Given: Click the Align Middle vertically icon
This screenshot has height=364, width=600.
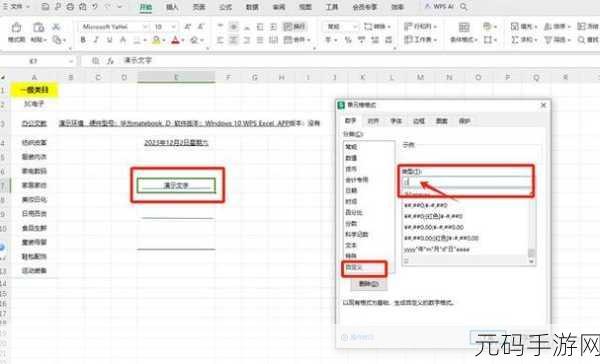Looking at the screenshot, I should tap(233, 26).
